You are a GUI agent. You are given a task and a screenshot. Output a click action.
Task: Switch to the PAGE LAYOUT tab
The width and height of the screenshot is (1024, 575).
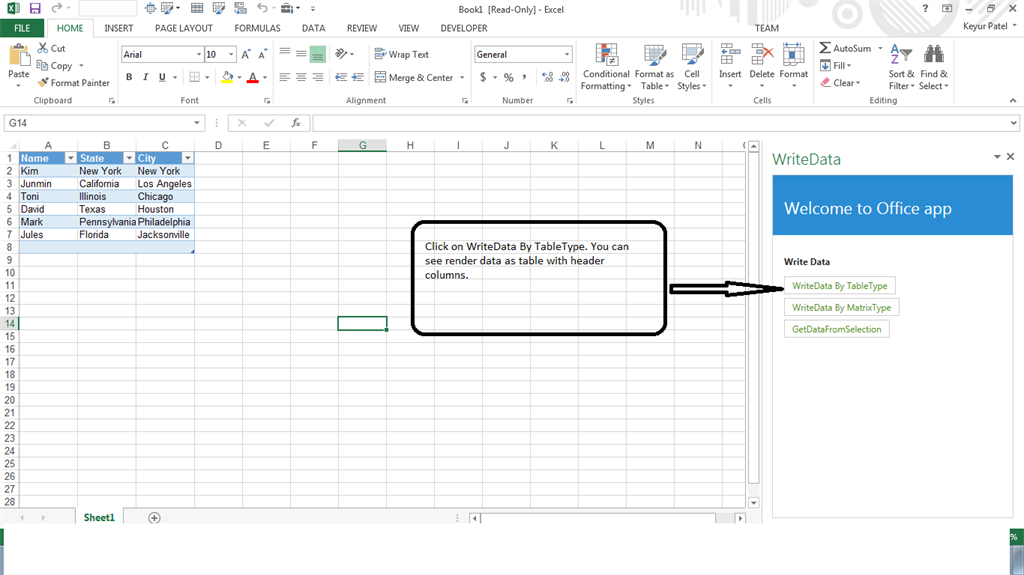point(184,28)
